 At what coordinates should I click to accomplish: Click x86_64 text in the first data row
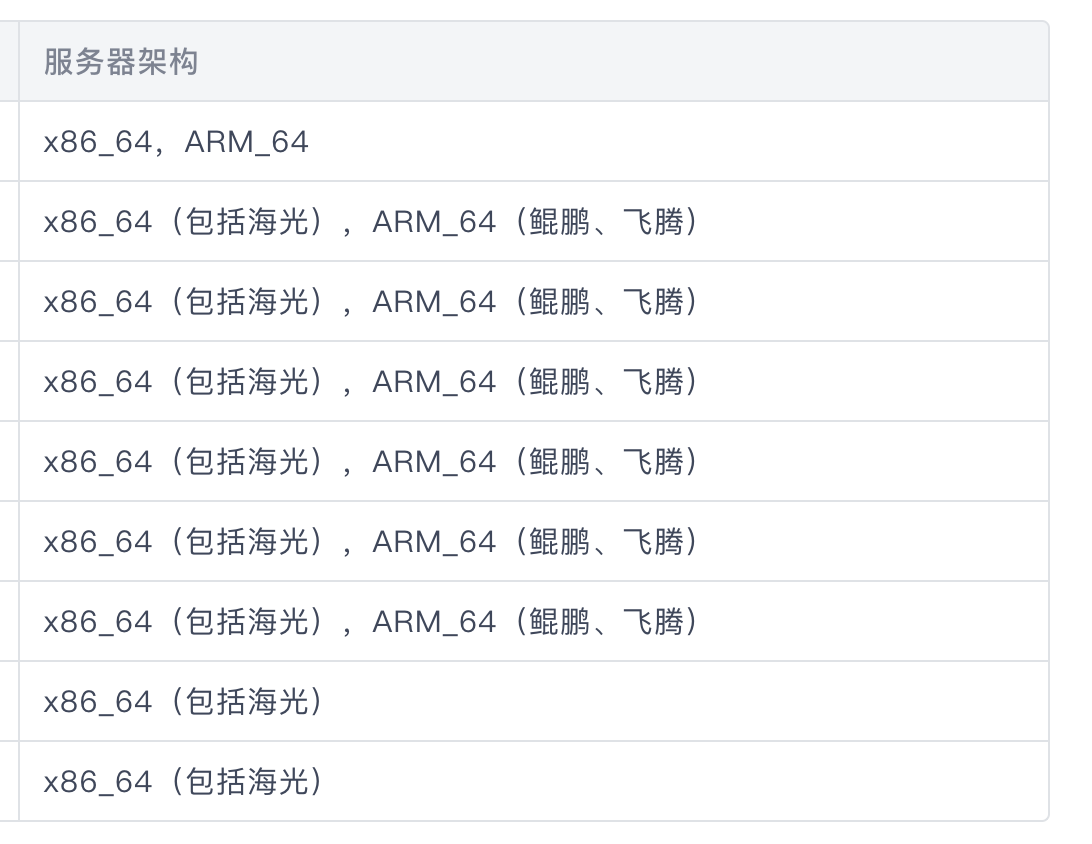point(98,142)
